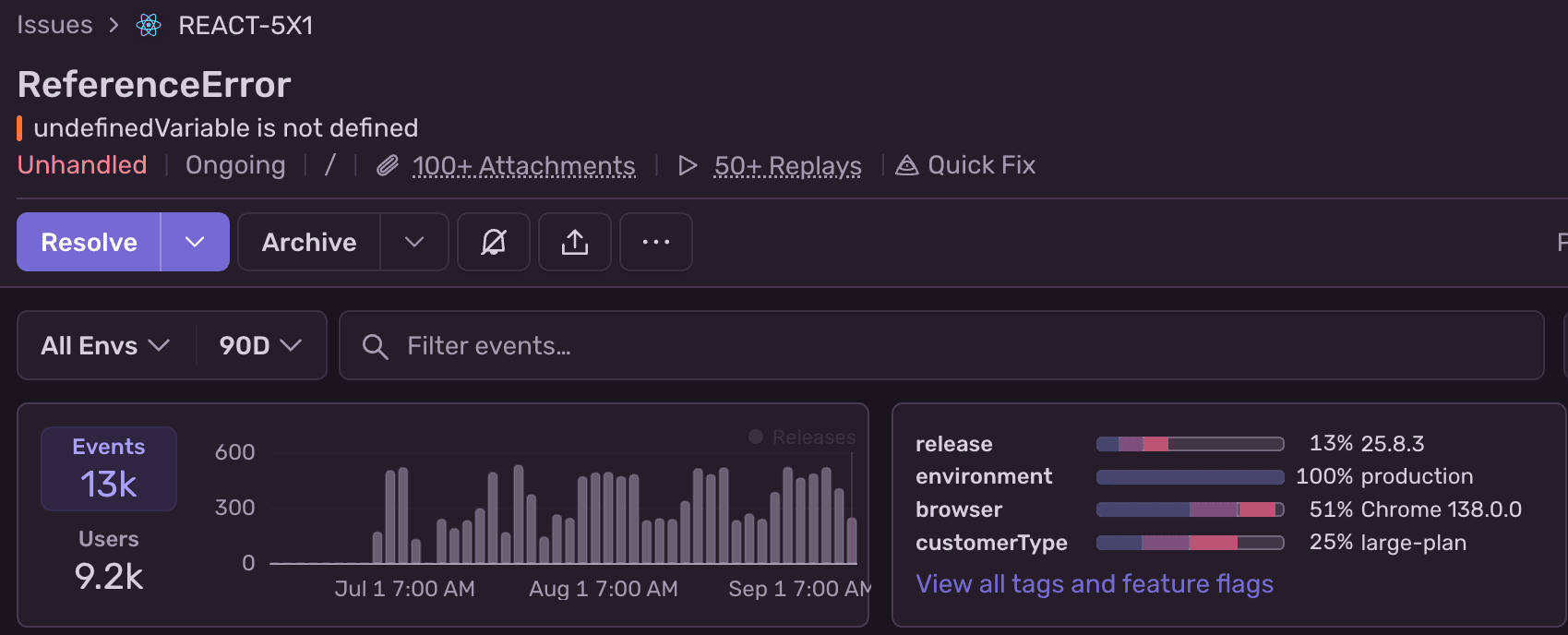Open the three-dots more actions menu
The width and height of the screenshot is (1568, 635).
(x=656, y=242)
